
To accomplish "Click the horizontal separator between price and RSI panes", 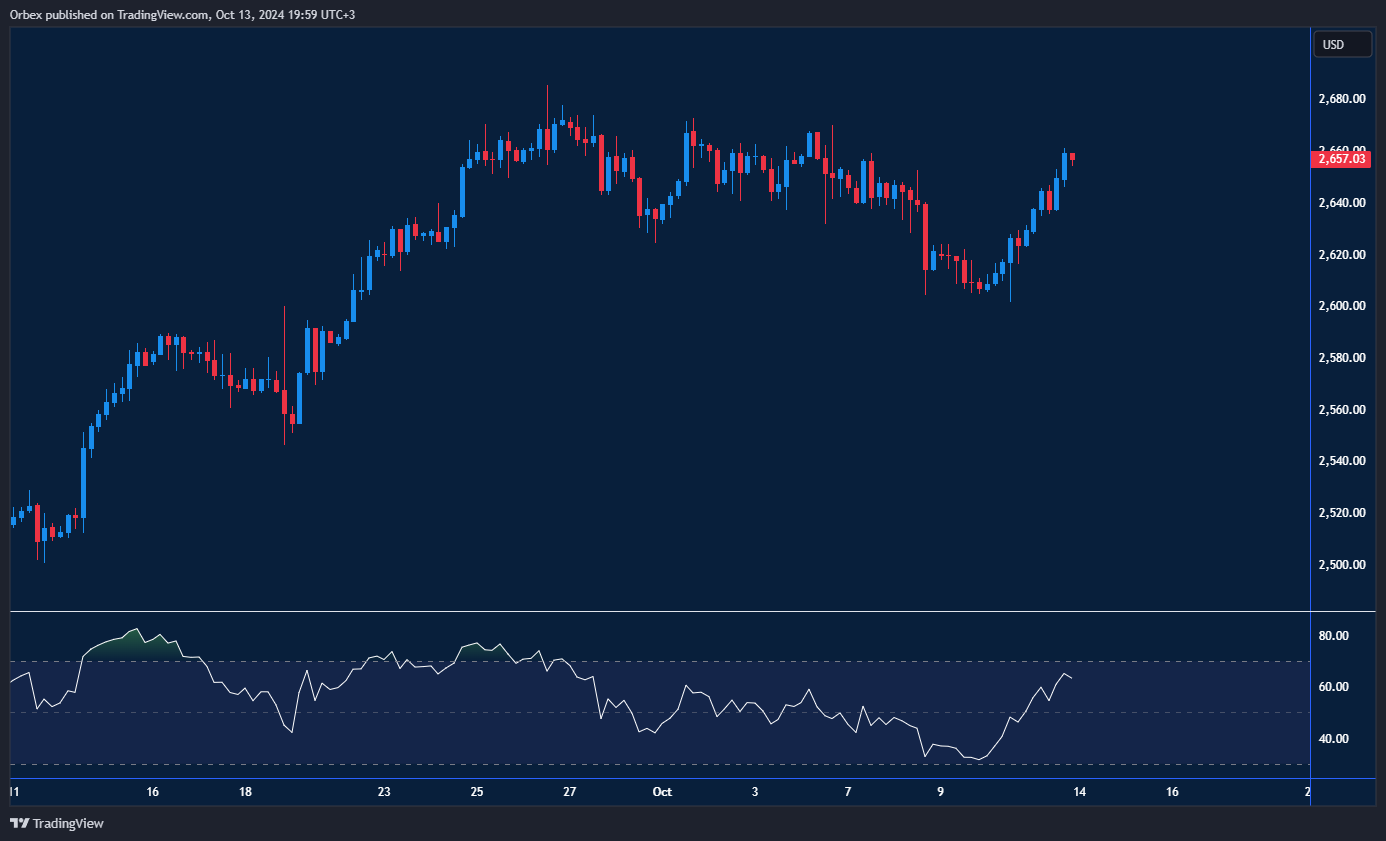I will point(660,611).
